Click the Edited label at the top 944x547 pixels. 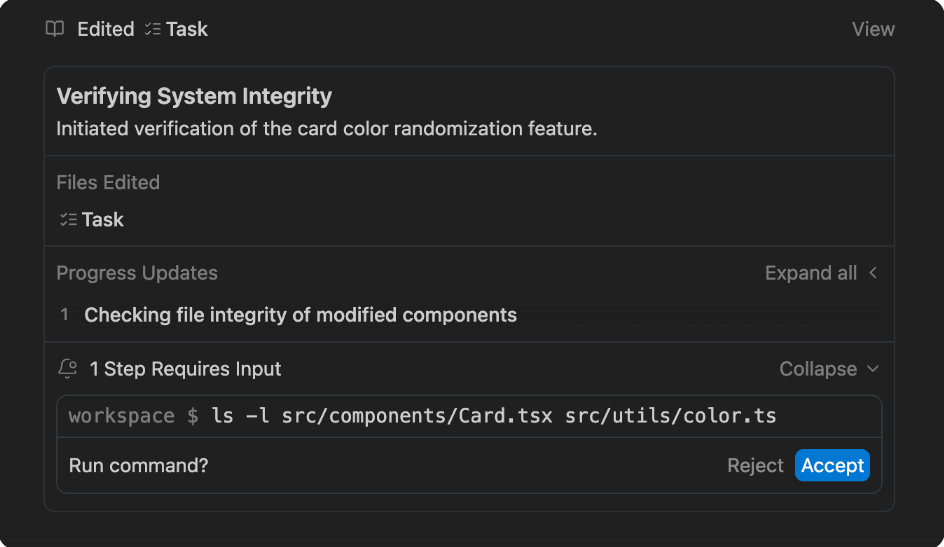(105, 29)
